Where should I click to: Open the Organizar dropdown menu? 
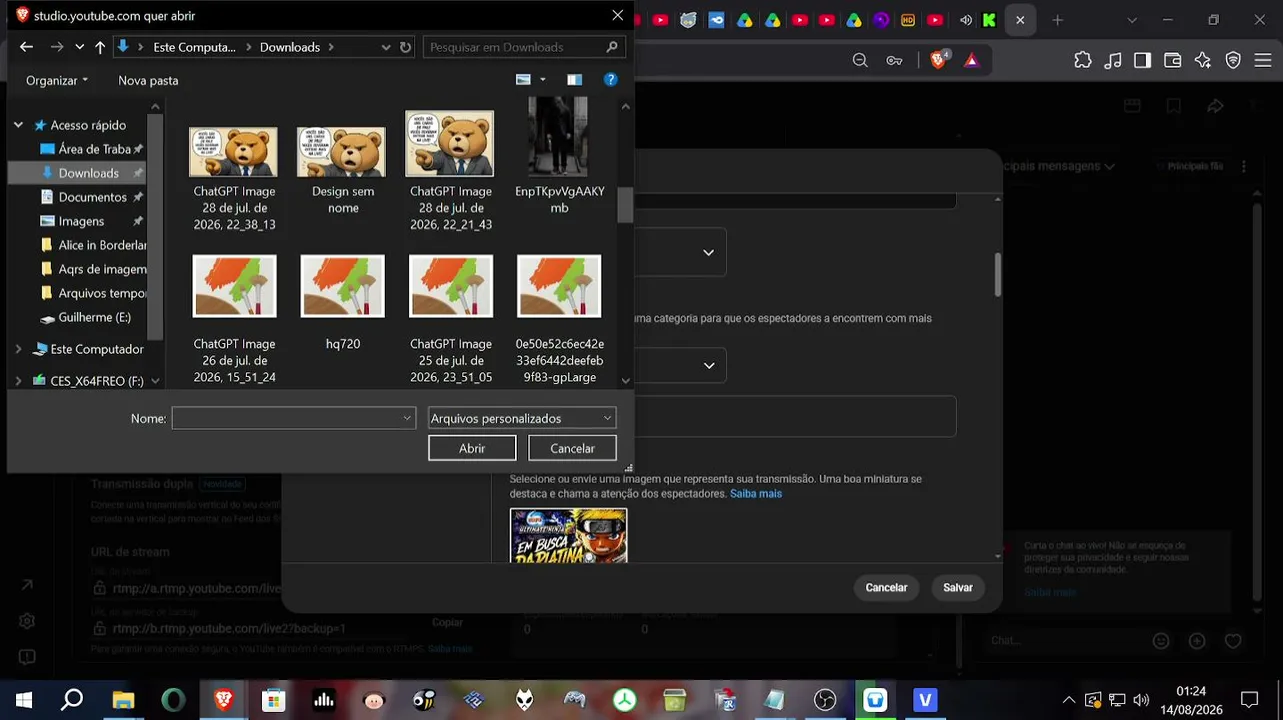(x=57, y=80)
